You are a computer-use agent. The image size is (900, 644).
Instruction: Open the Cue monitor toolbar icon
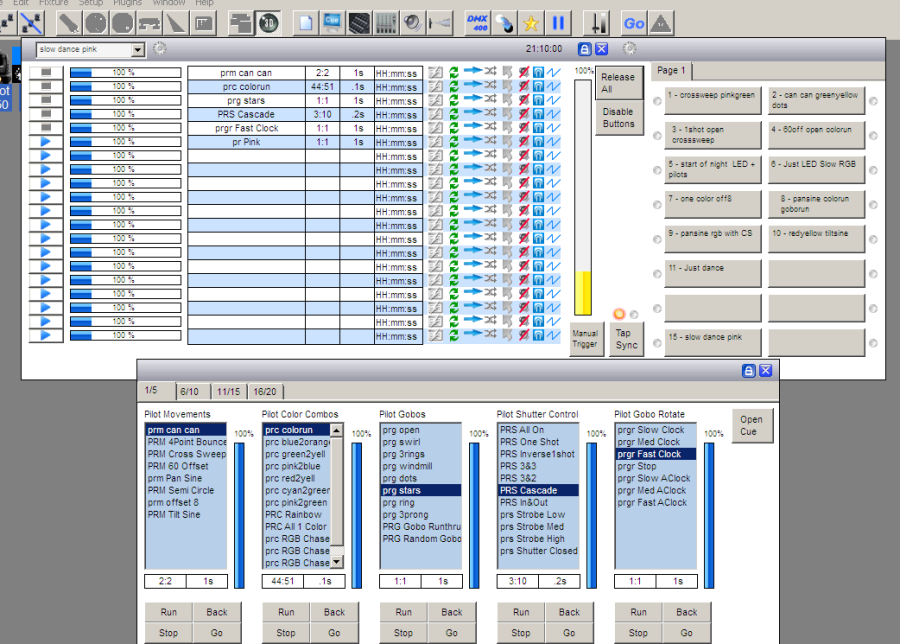(332, 24)
